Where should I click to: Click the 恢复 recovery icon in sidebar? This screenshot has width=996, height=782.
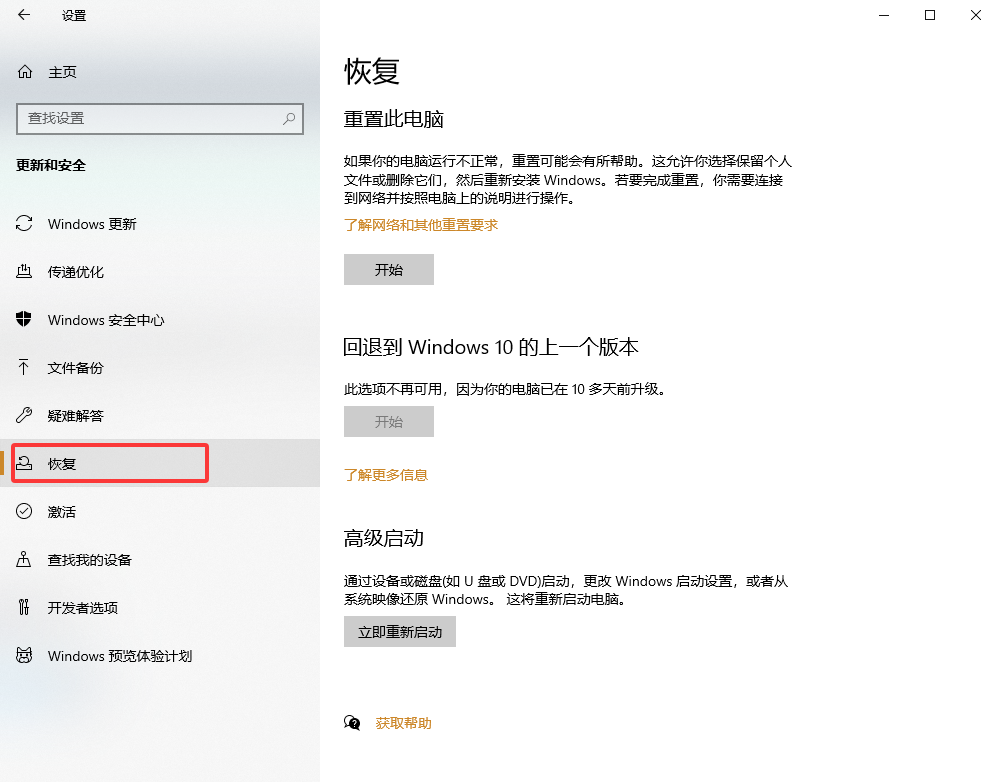click(24, 463)
